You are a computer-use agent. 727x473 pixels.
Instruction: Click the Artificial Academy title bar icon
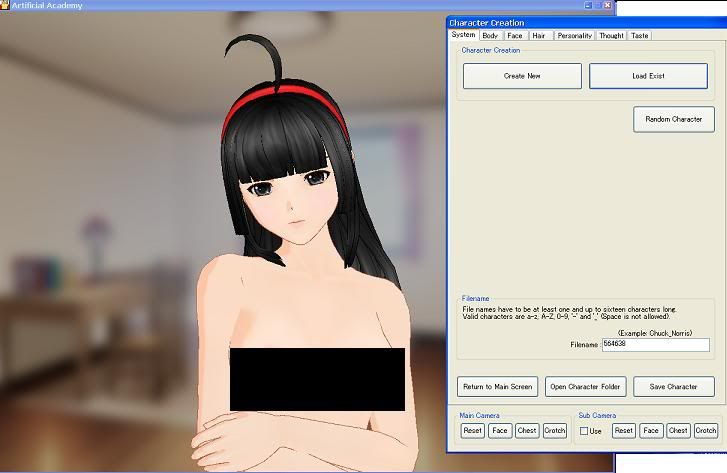pyautogui.click(x=5, y=5)
